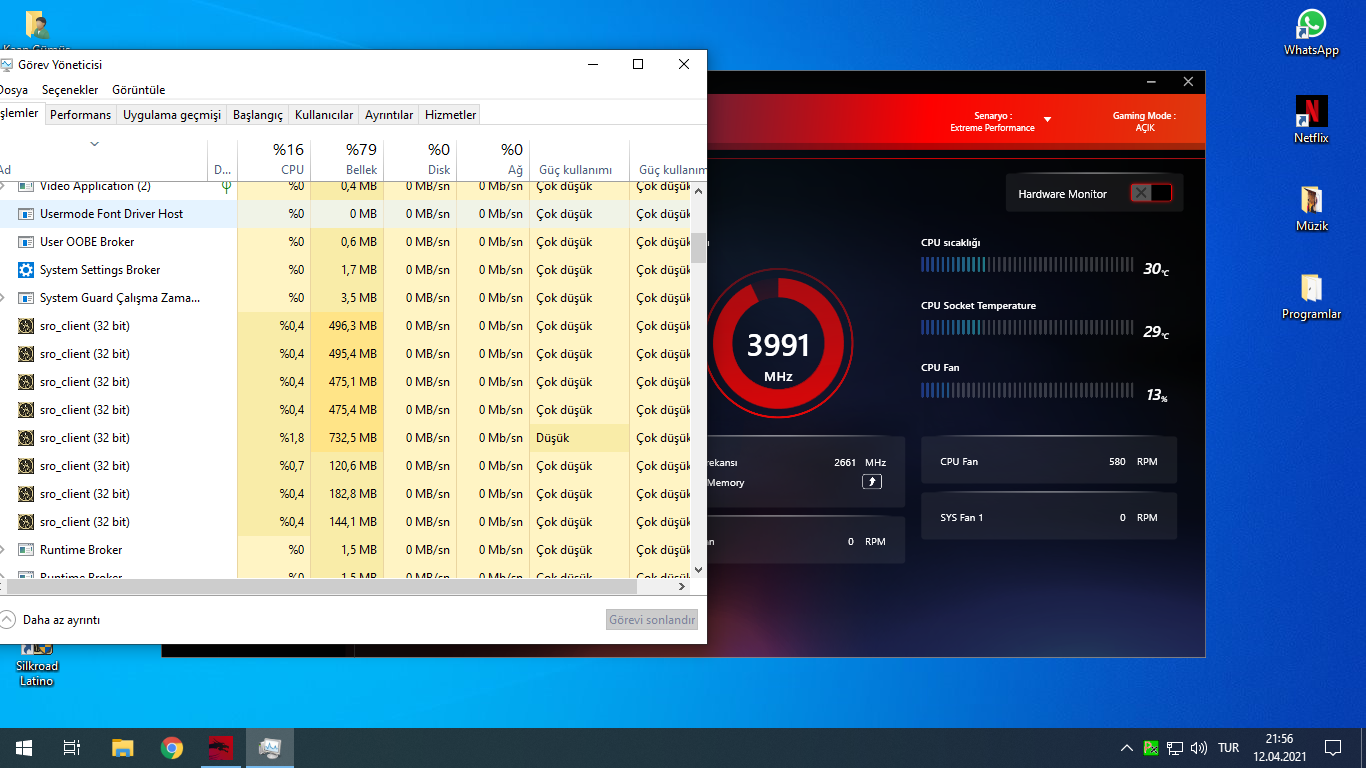Click the memory arrow icon in Dragon Center

872,482
